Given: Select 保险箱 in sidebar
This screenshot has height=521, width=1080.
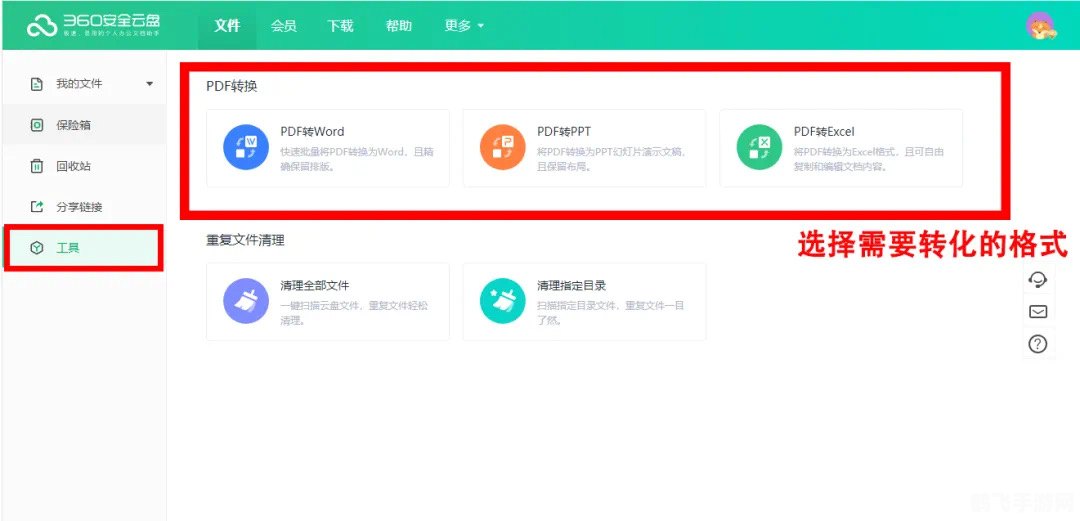Looking at the screenshot, I should 84,125.
